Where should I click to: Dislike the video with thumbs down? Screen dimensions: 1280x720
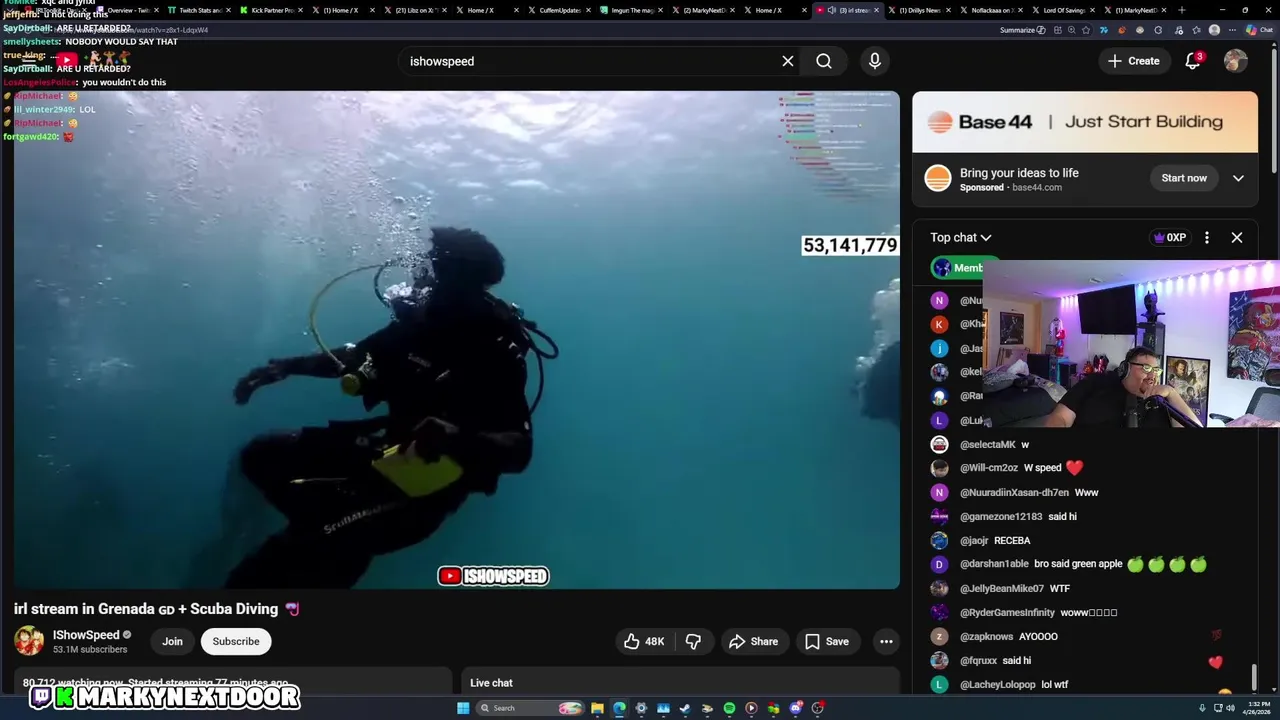tap(693, 641)
